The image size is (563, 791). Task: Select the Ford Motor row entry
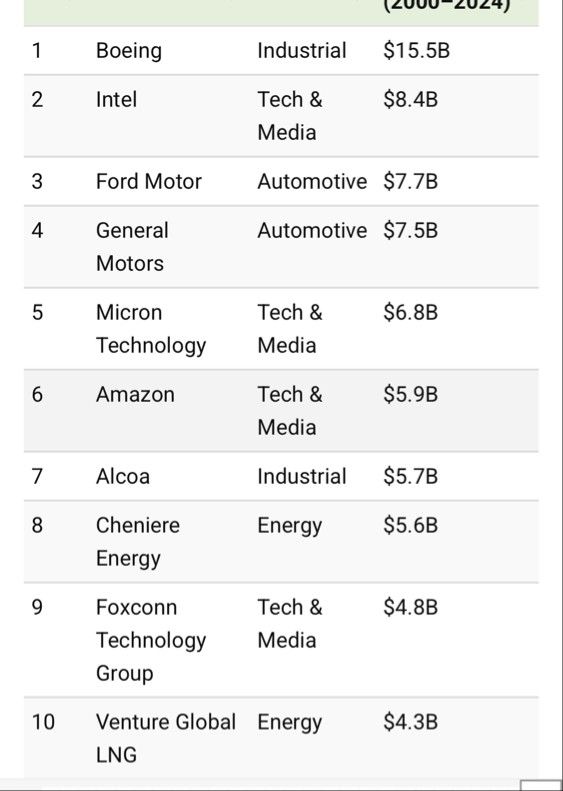[148, 182]
